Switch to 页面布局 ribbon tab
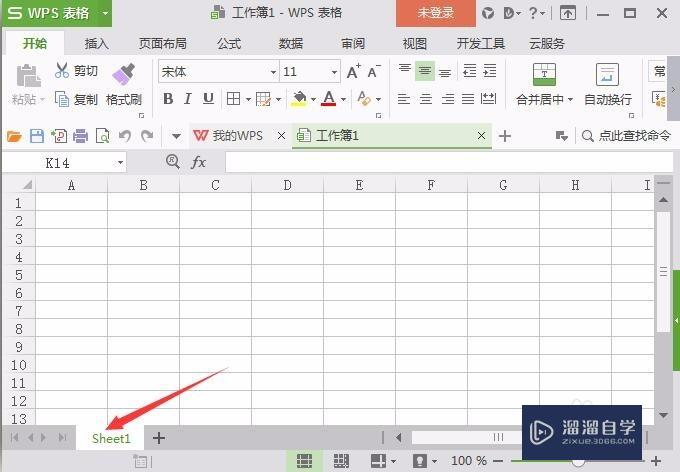680x472 pixels. click(163, 43)
